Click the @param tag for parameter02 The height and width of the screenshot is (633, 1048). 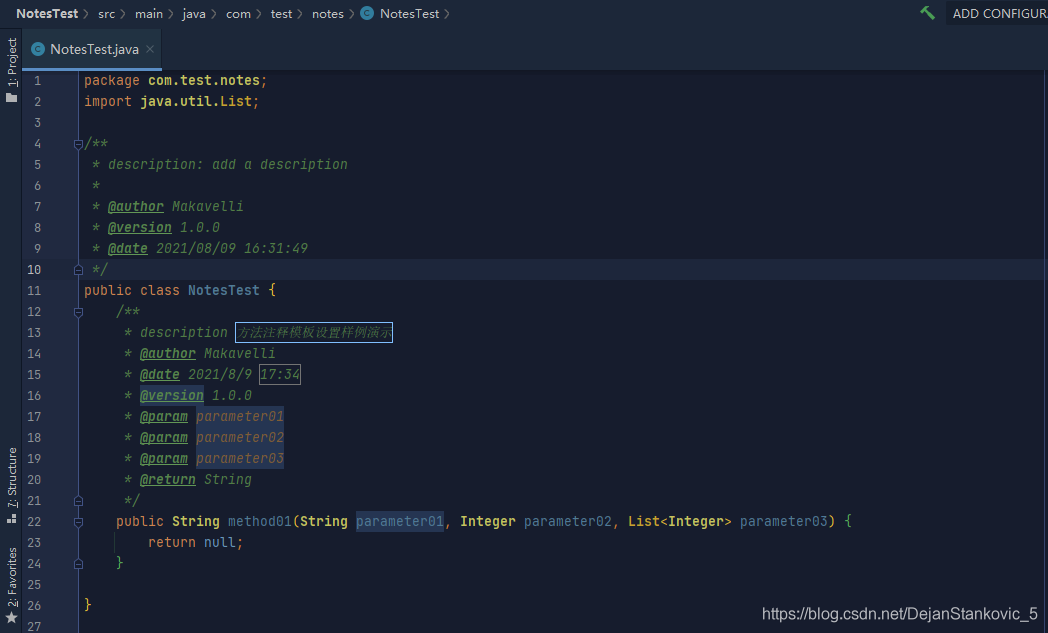[x=164, y=438]
